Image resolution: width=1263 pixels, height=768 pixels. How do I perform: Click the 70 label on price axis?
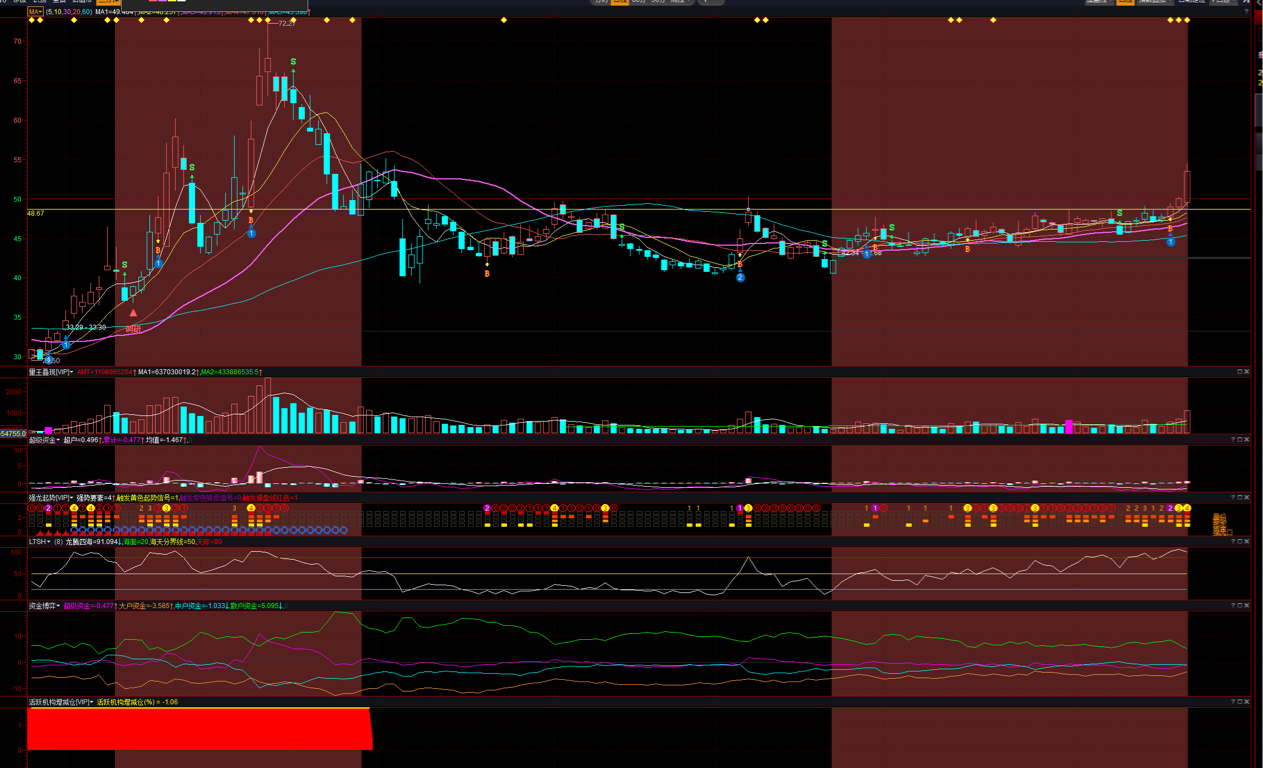(x=17, y=42)
